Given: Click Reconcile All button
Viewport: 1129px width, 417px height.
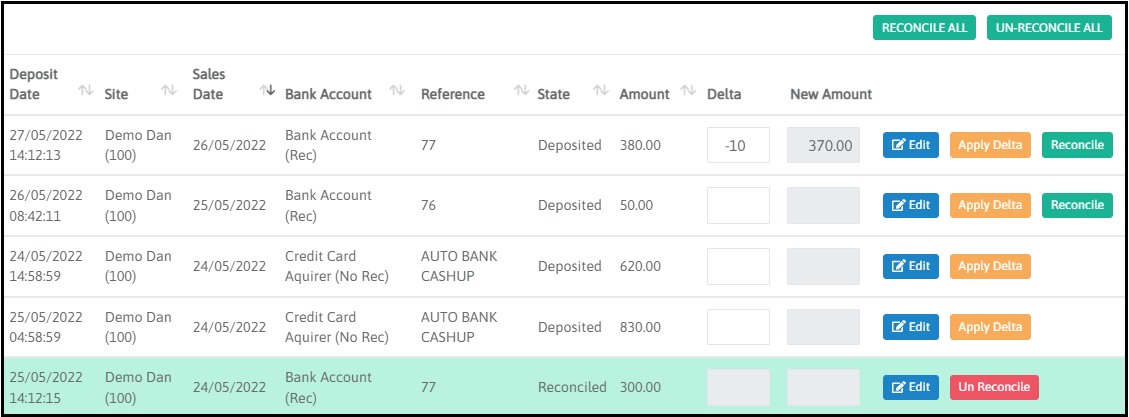Looking at the screenshot, I should (923, 27).
